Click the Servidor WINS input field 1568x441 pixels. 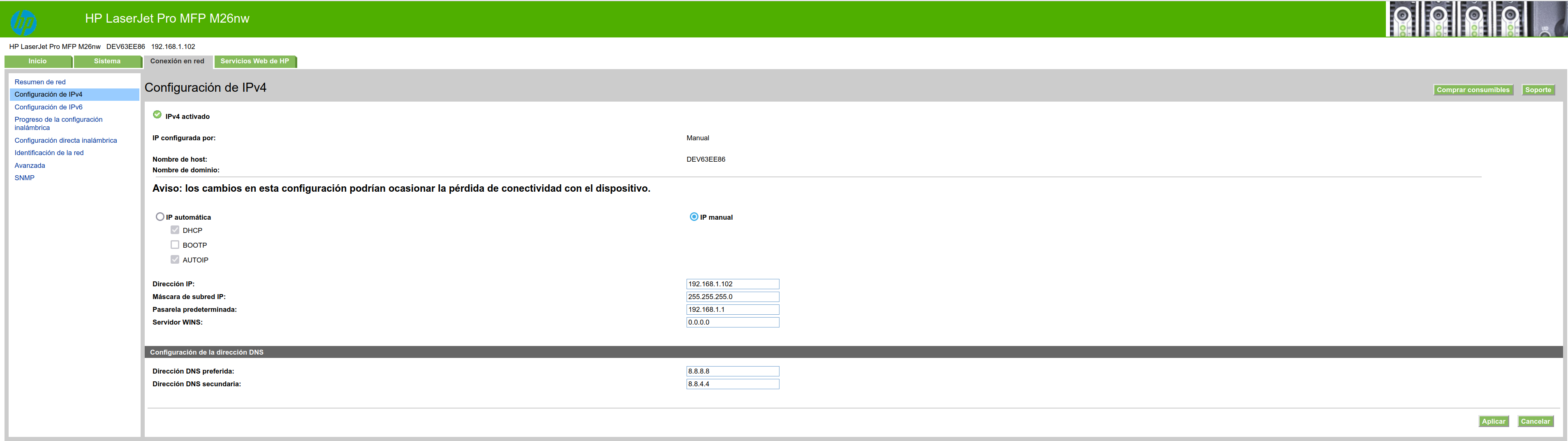click(x=733, y=323)
